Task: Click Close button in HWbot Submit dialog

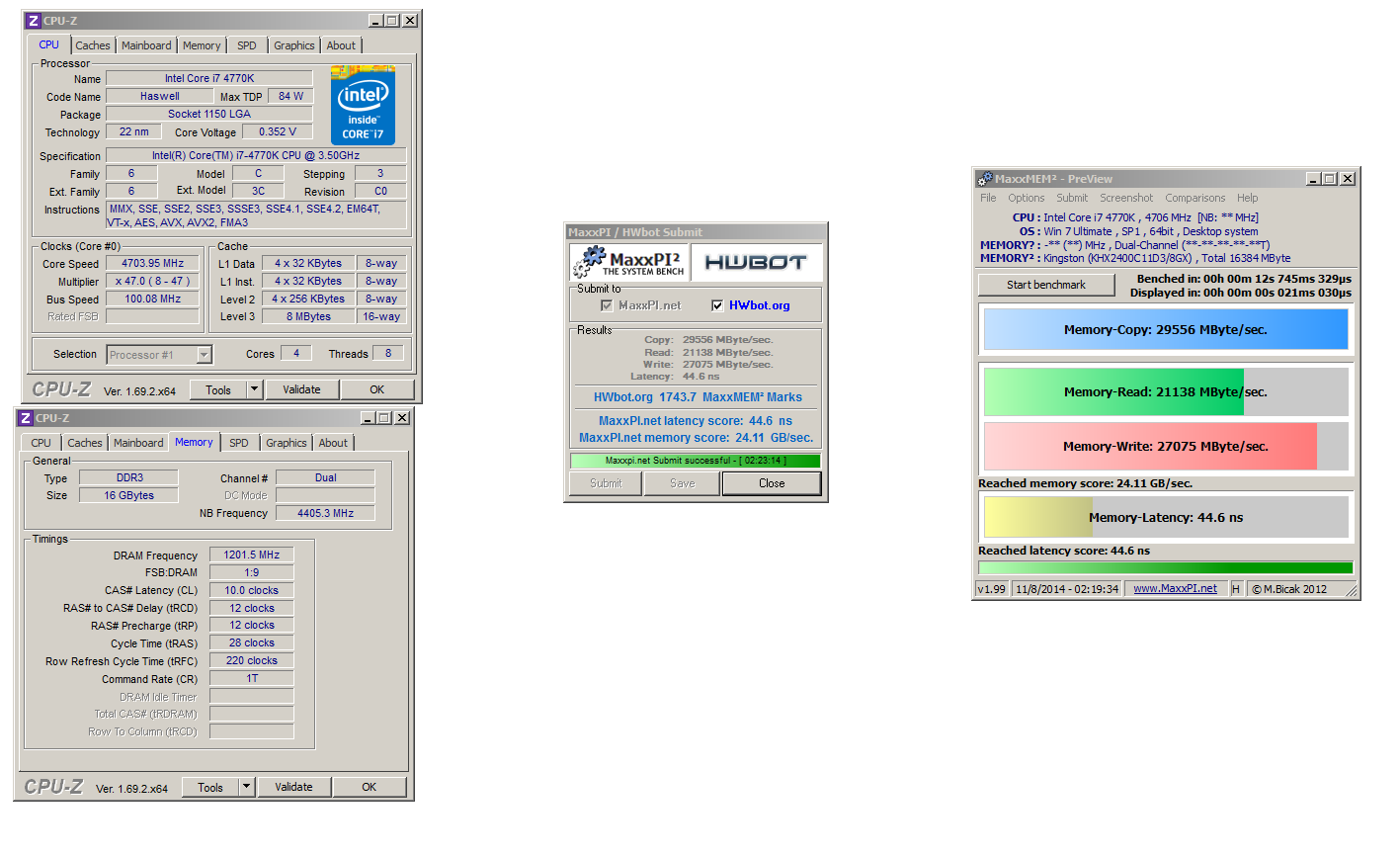Action: [x=772, y=483]
